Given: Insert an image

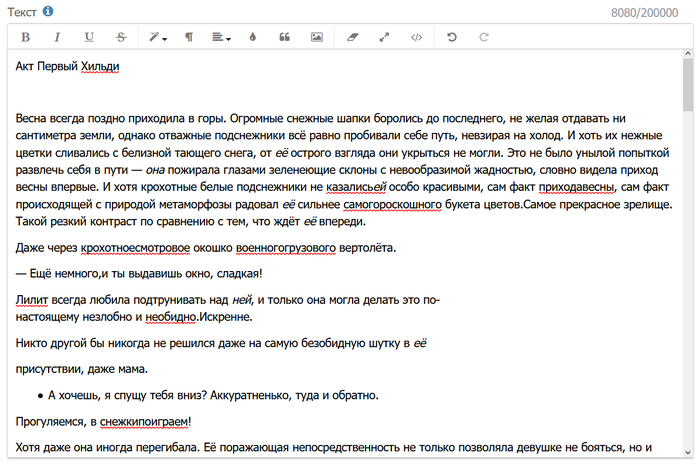Looking at the screenshot, I should [x=317, y=37].
